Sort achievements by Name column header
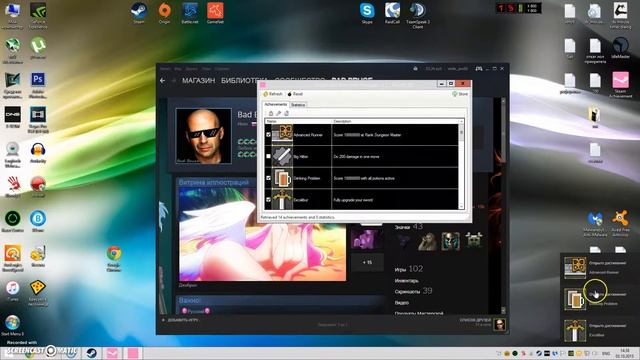This screenshot has width=640, height=360. [298, 121]
